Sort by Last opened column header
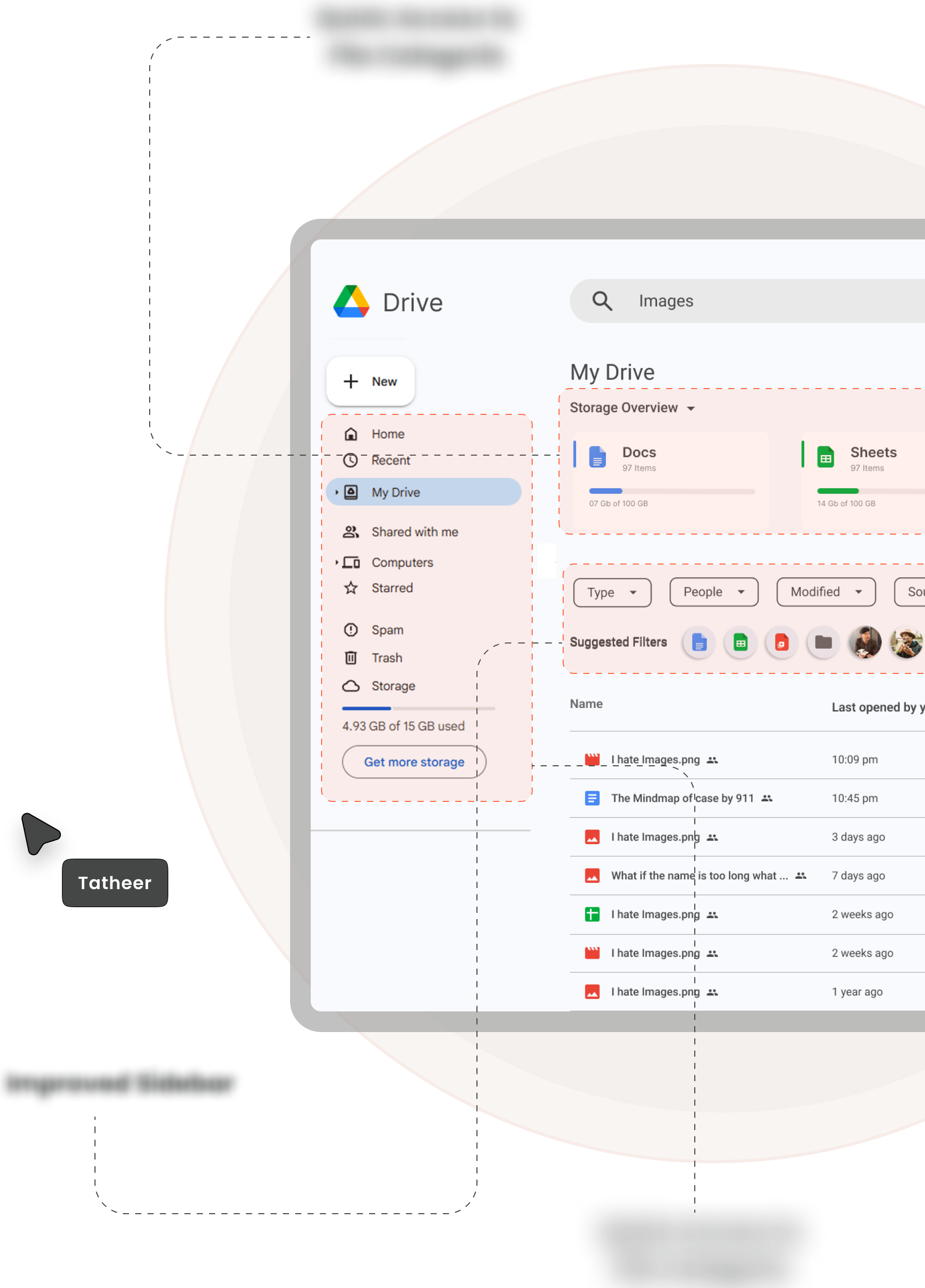The image size is (925, 1288). (879, 707)
